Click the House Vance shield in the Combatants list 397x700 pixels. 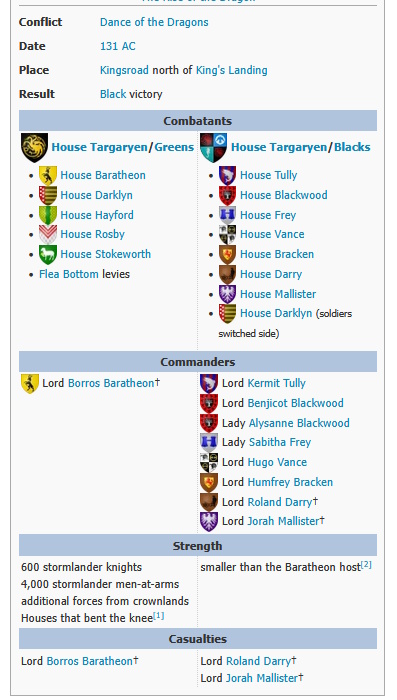[x=227, y=234]
